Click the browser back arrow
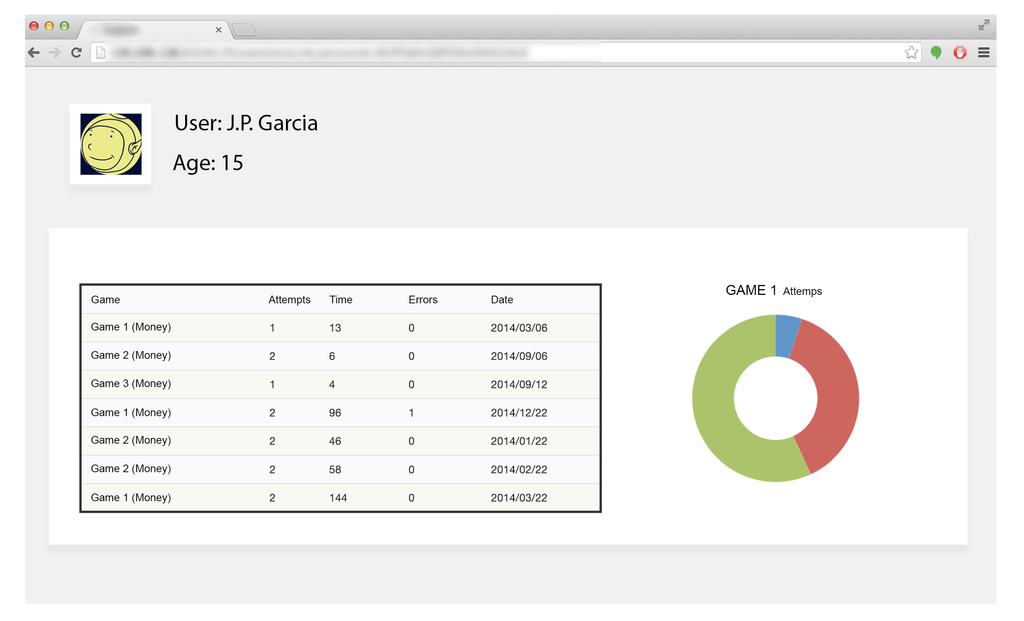This screenshot has height=621, width=1024. (x=34, y=52)
